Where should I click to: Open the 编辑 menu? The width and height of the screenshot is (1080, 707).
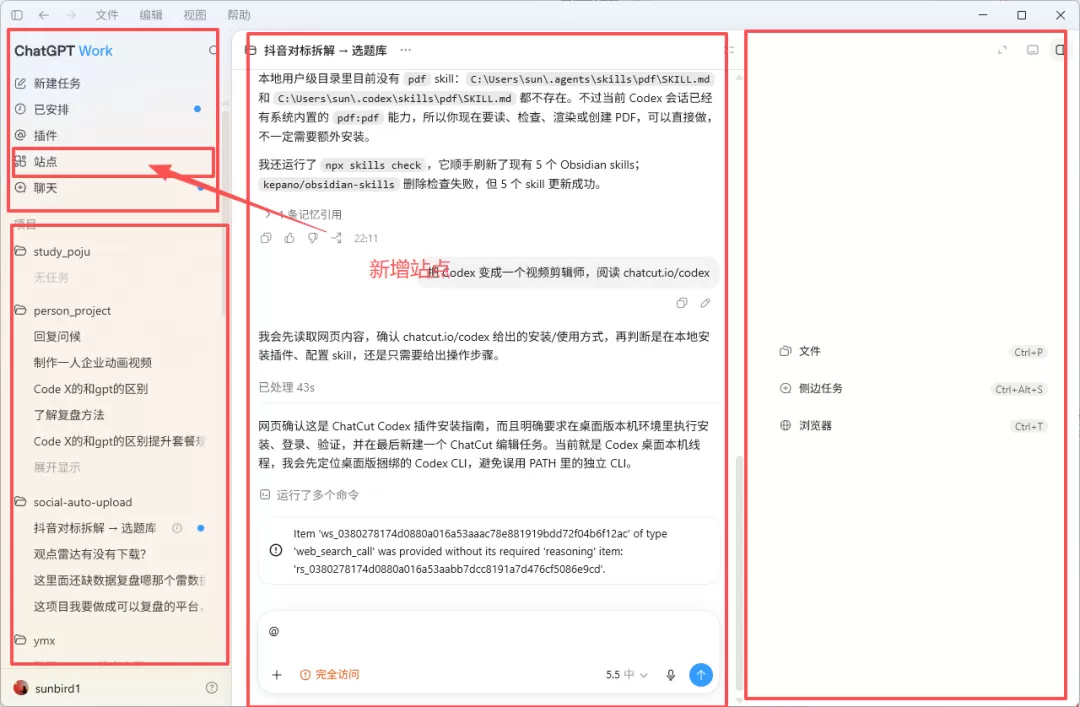[x=151, y=14]
